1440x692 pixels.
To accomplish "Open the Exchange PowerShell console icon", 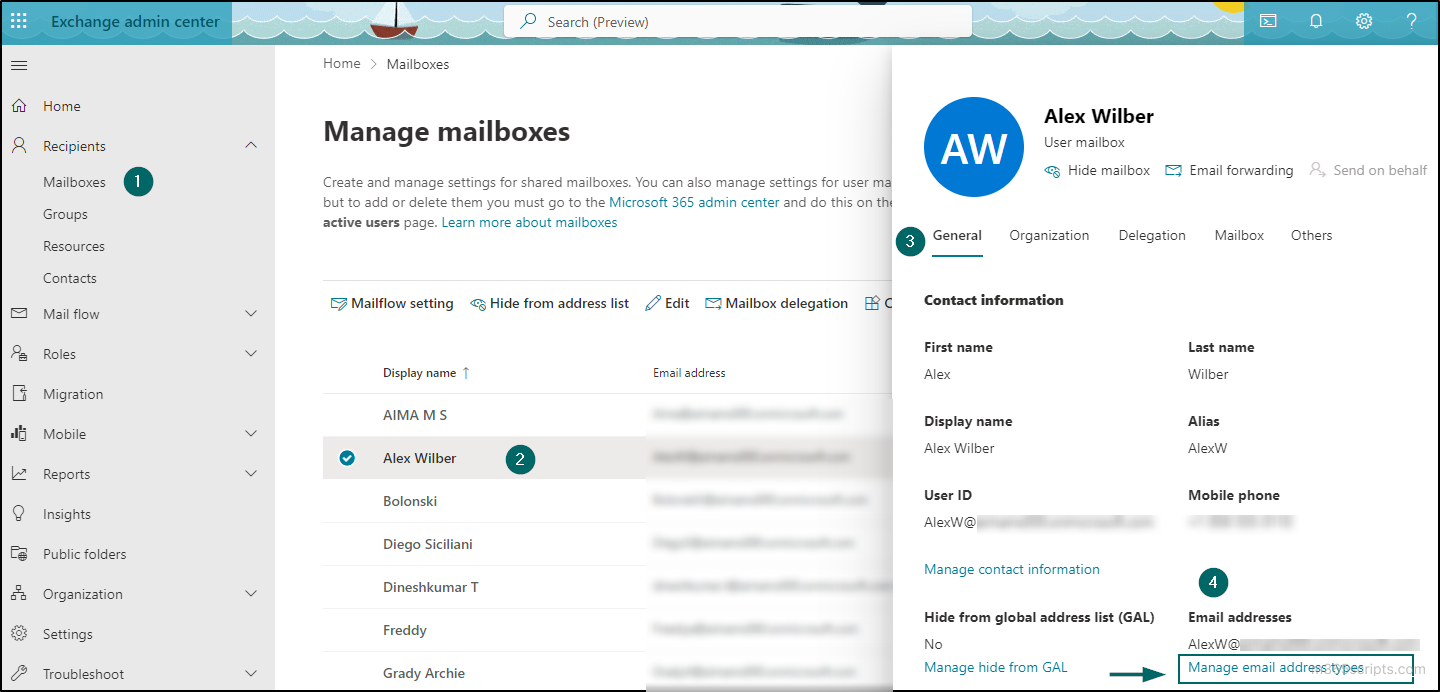I will (x=1268, y=20).
